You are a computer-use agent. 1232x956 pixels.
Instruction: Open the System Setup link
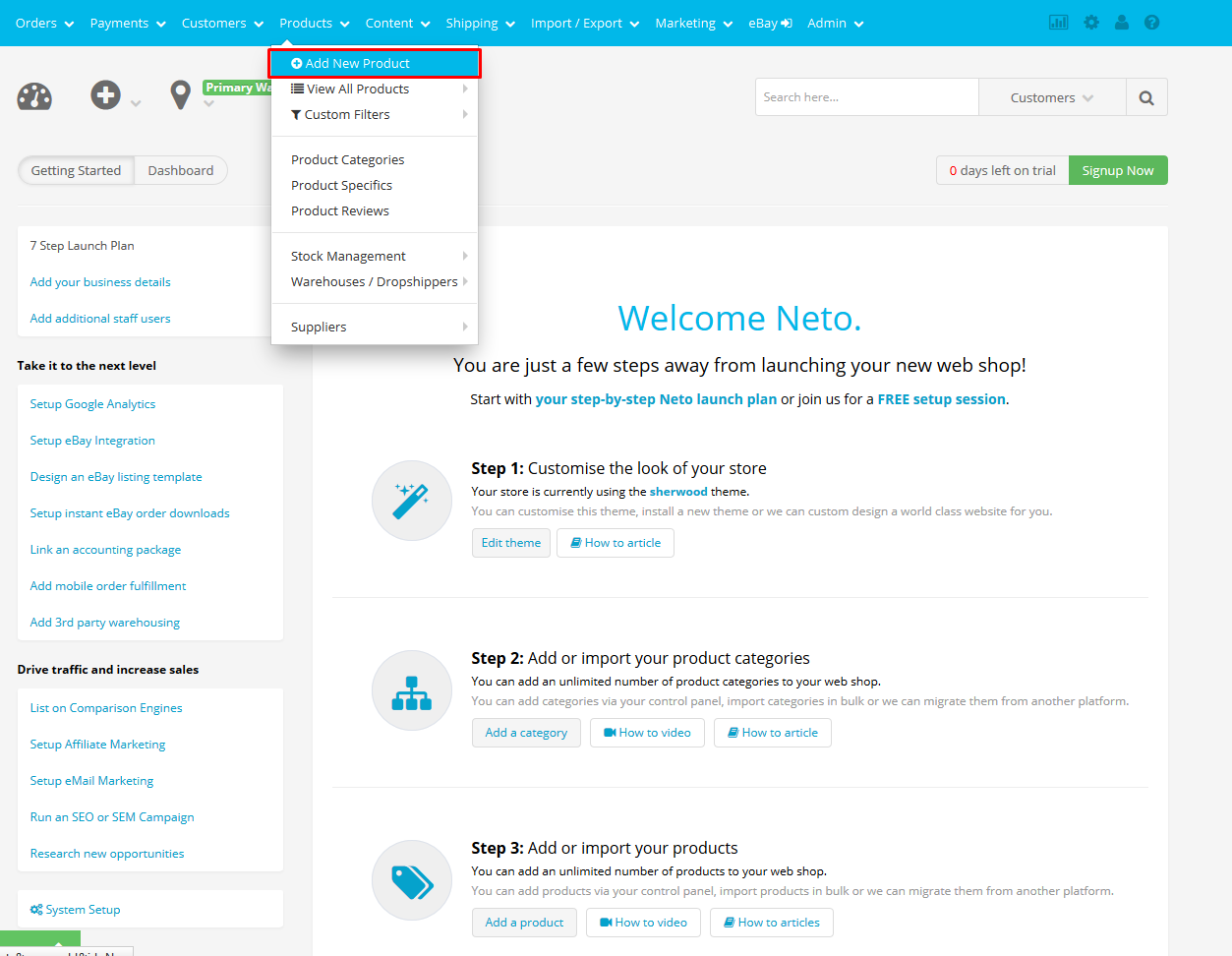point(76,910)
